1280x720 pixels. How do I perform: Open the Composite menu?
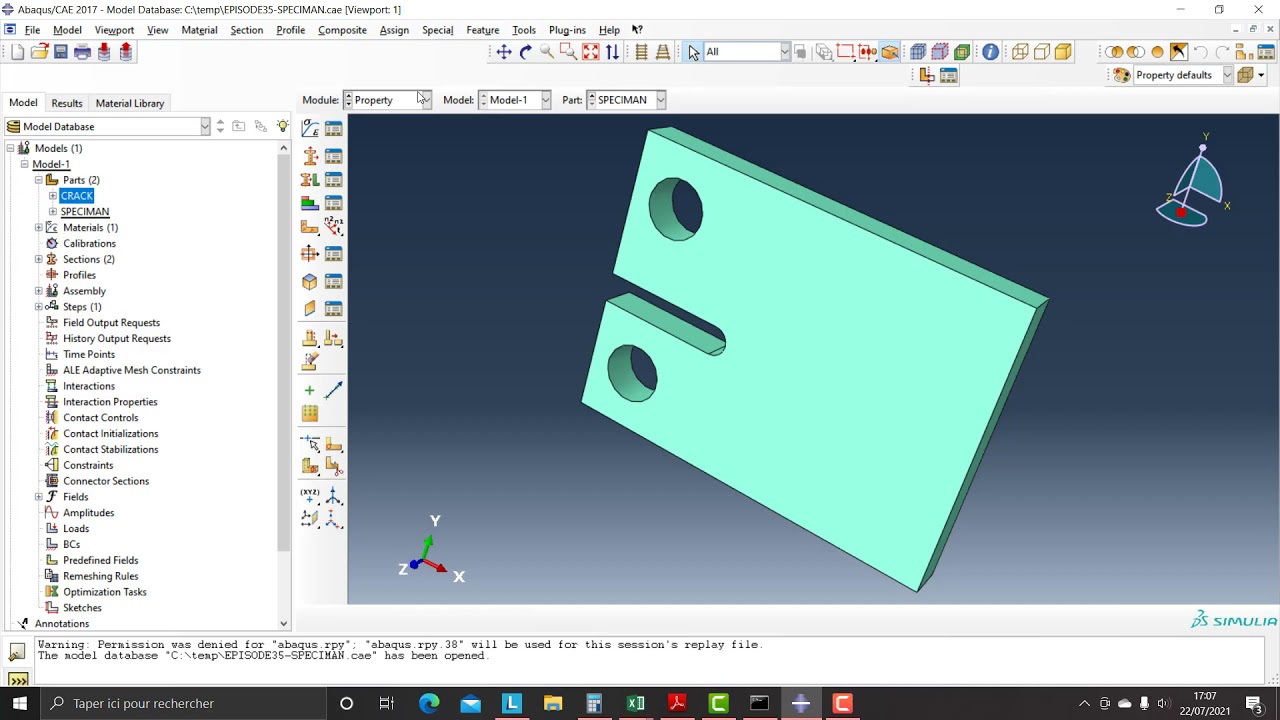coord(342,30)
